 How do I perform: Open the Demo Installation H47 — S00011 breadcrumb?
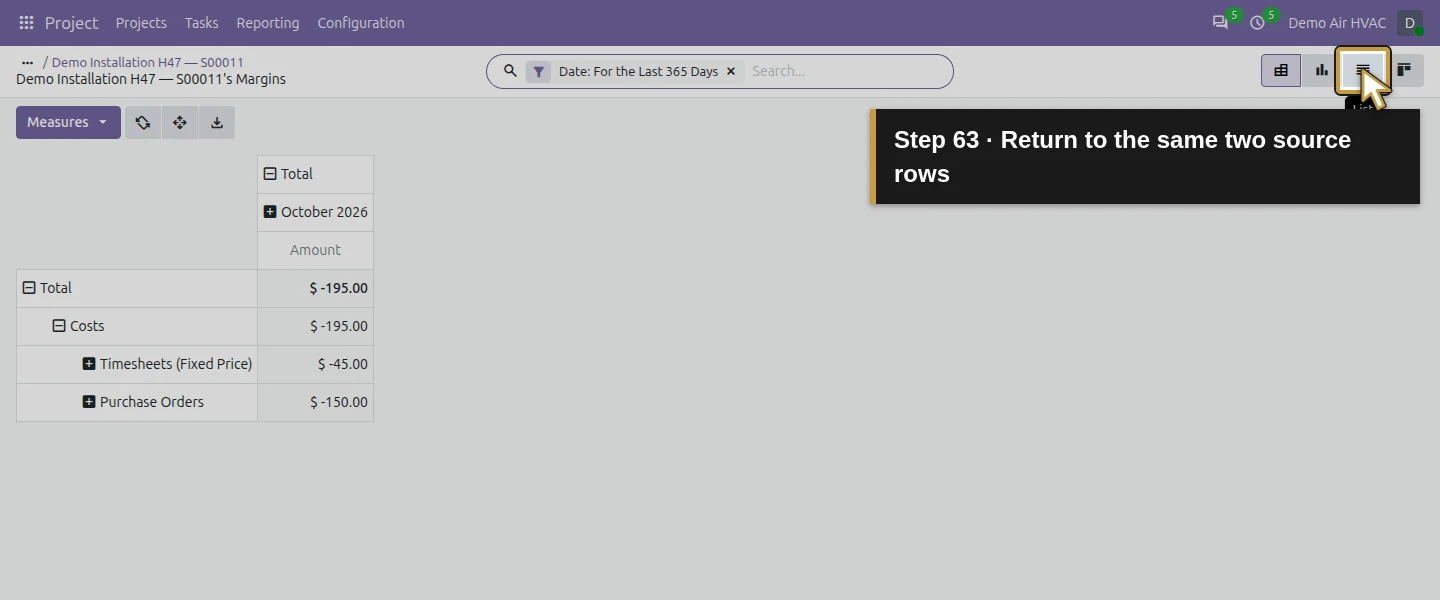point(148,62)
